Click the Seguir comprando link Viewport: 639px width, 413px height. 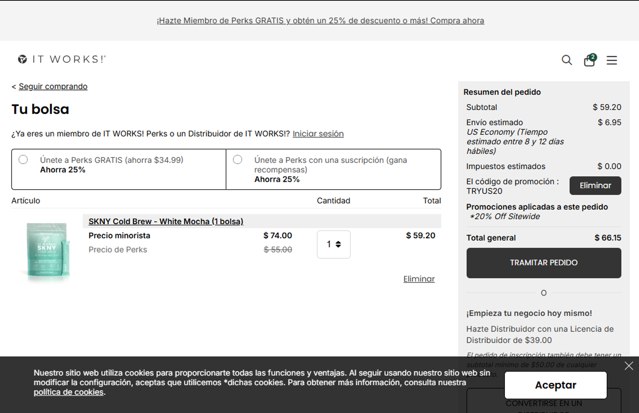click(53, 86)
